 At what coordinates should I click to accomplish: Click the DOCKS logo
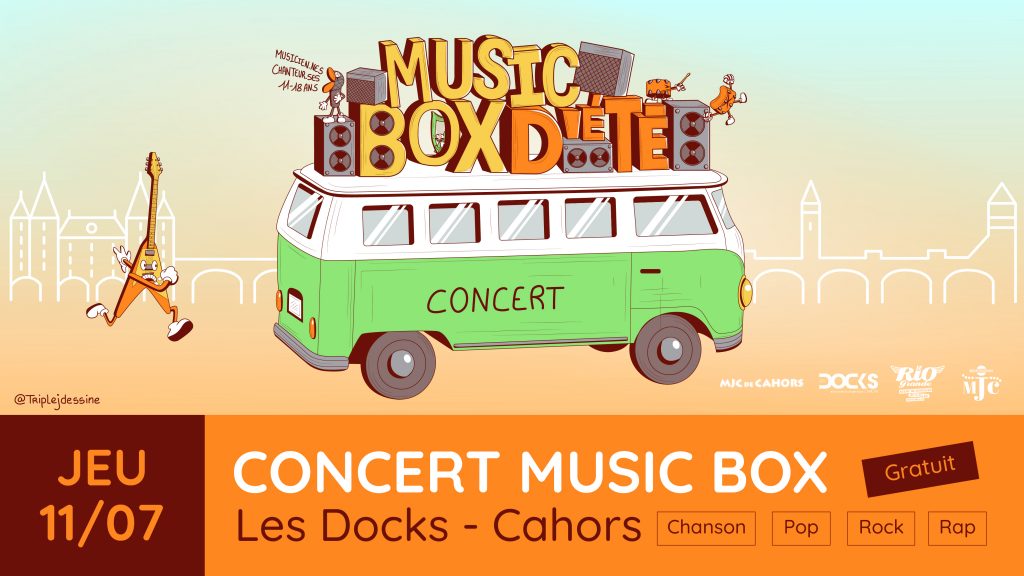(x=848, y=382)
